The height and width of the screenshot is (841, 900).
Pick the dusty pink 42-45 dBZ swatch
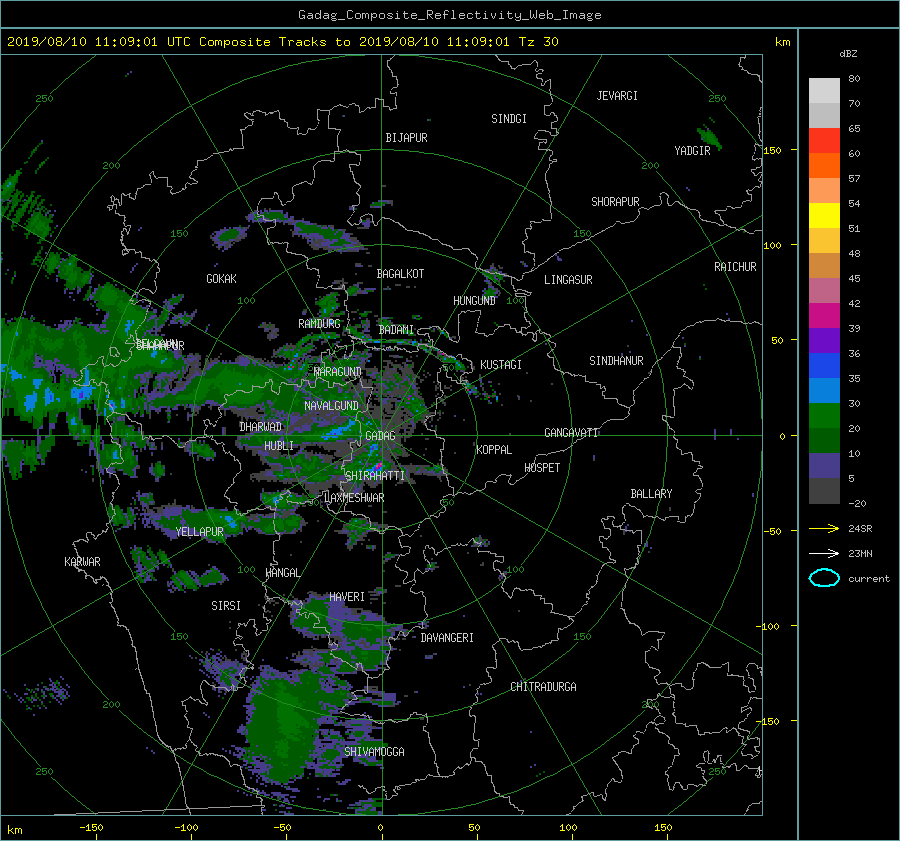tap(824, 290)
